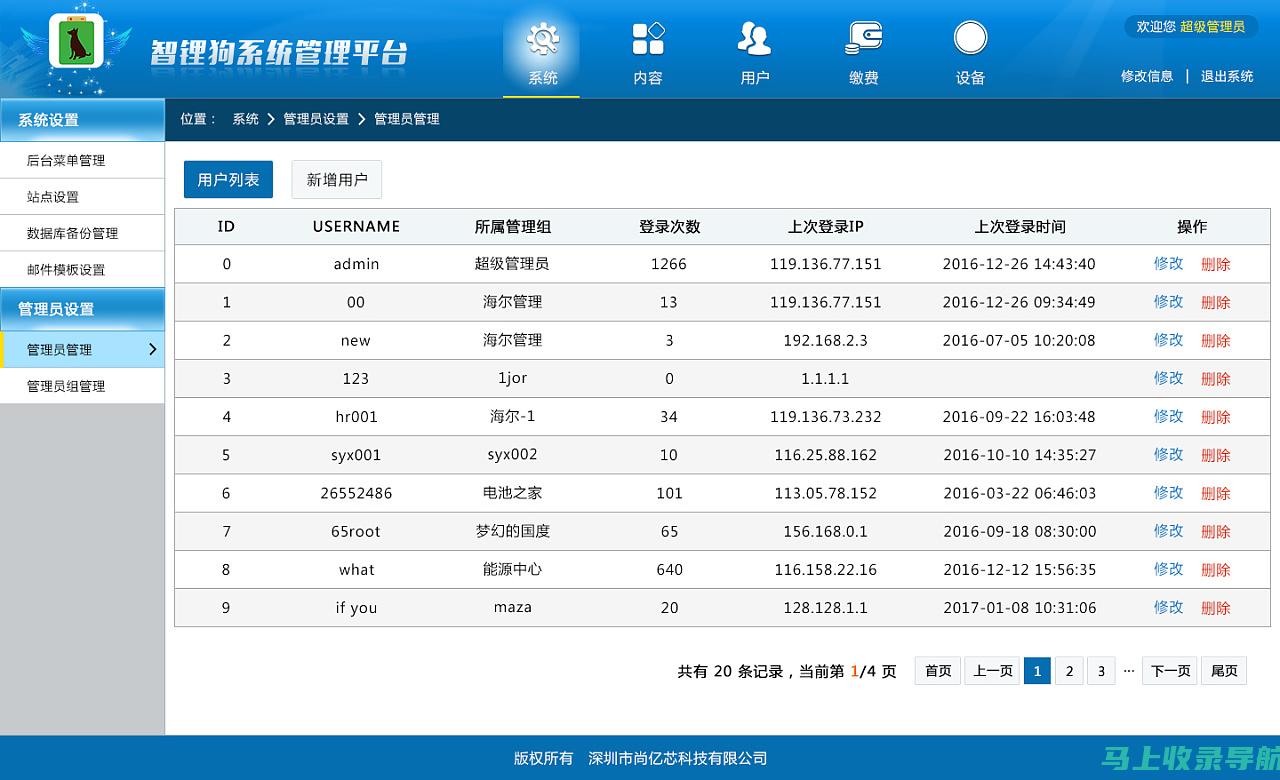Click 管理员管理 in the breadcrumb
The image size is (1280, 780).
pyautogui.click(x=407, y=119)
